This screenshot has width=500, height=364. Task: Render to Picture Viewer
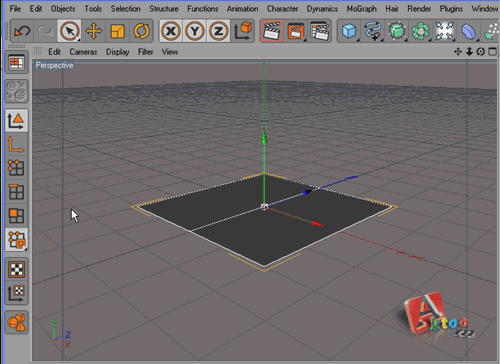point(296,31)
